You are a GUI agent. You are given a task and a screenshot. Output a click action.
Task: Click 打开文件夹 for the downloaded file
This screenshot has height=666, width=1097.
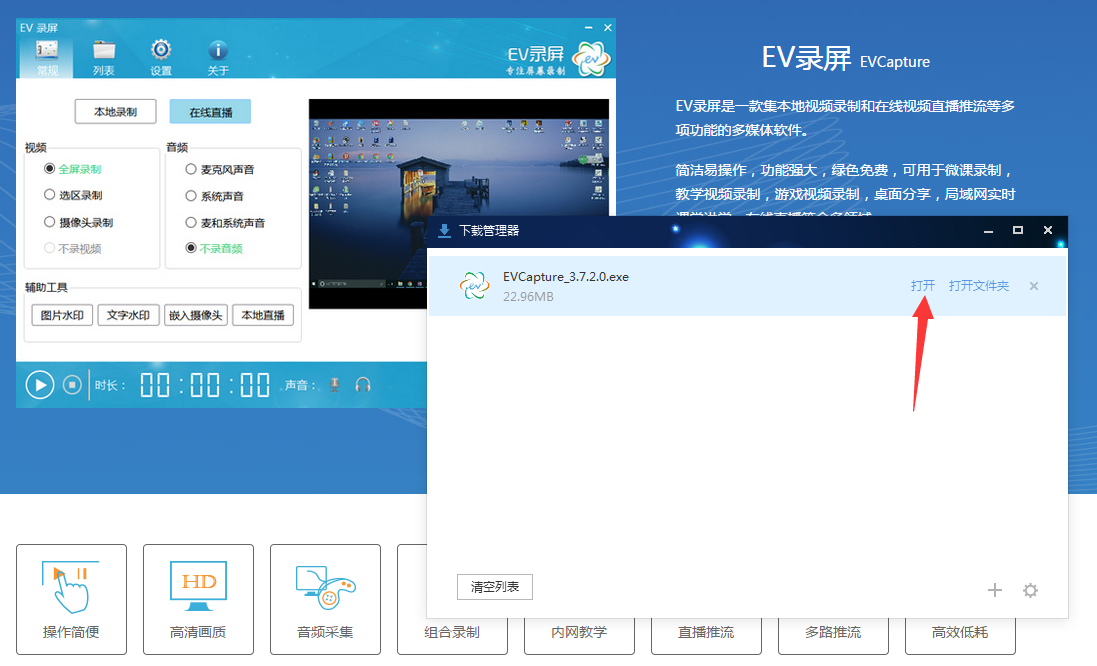(x=979, y=285)
